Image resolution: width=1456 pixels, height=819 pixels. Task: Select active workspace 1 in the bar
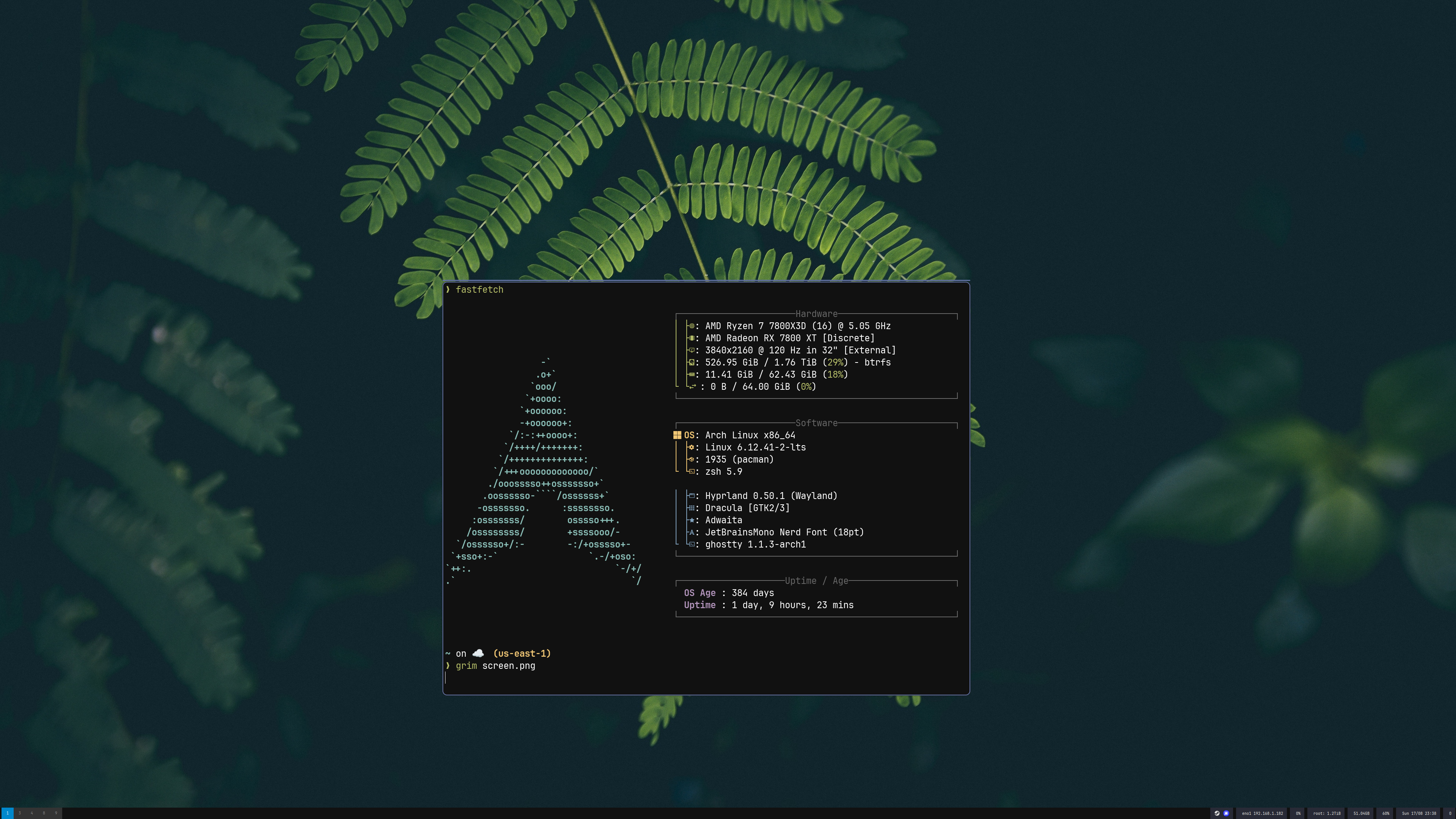(7, 813)
